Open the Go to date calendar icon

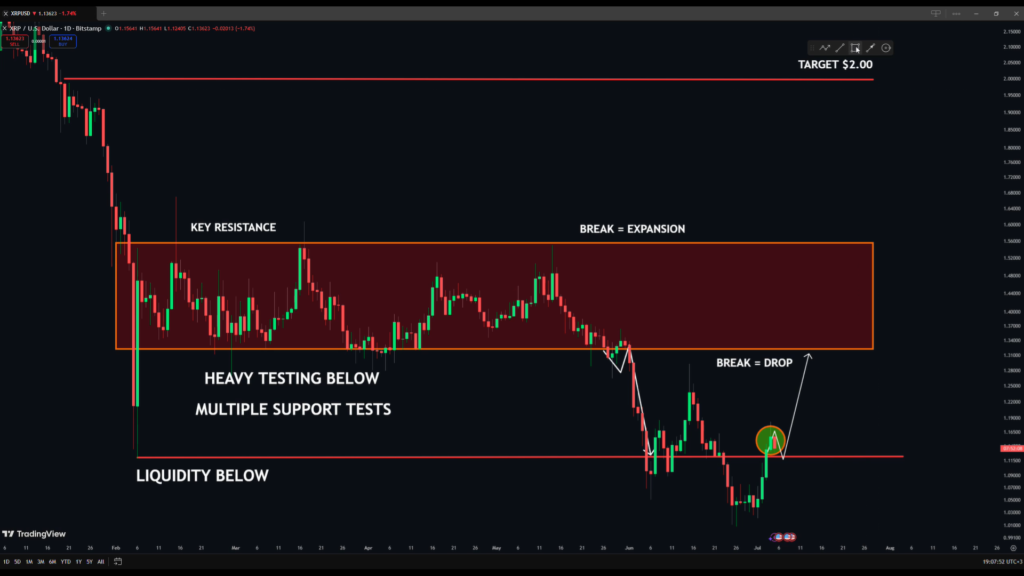coord(118,562)
